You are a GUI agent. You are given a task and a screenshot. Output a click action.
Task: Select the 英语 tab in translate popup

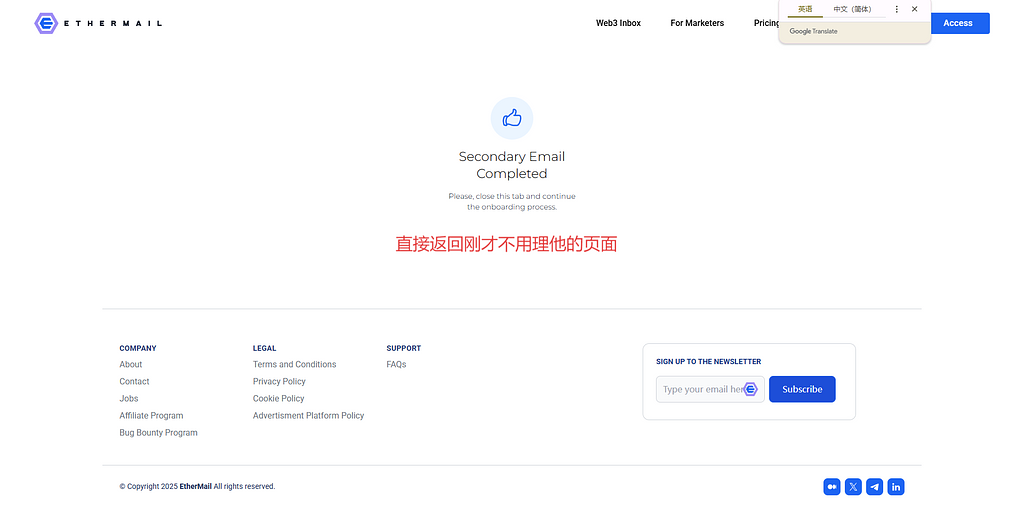[805, 9]
